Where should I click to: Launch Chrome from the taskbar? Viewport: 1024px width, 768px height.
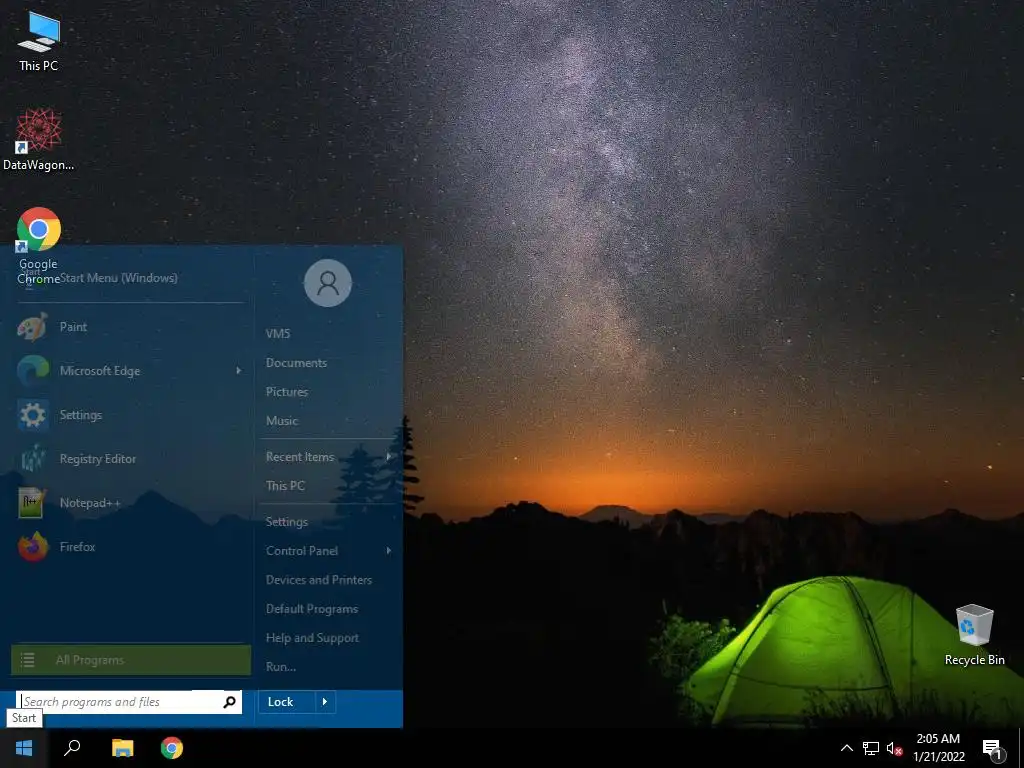[172, 748]
